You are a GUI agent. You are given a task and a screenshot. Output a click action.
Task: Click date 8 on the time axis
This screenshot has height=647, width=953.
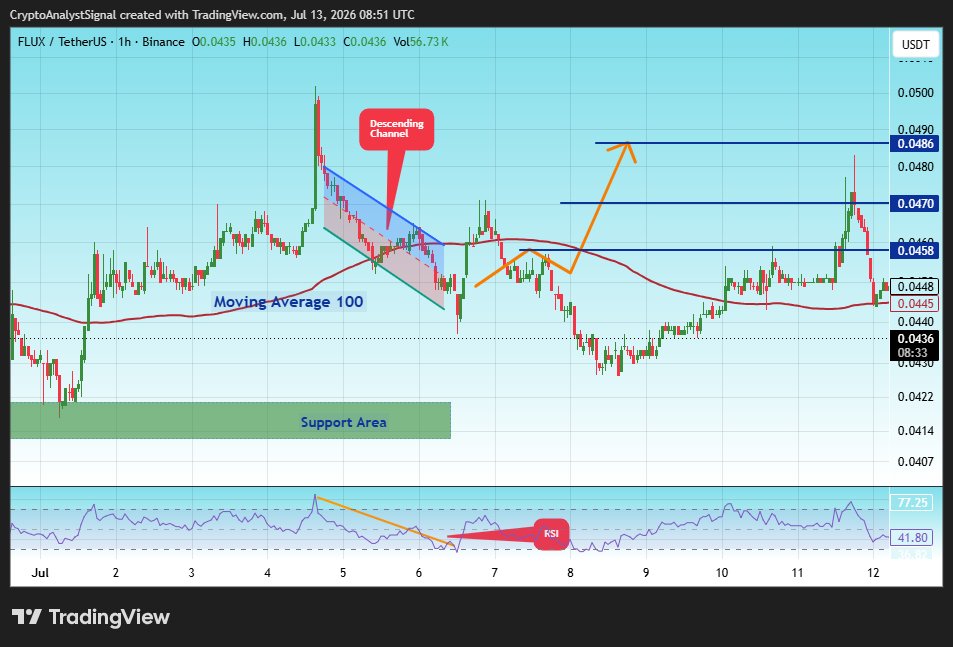pyautogui.click(x=570, y=573)
